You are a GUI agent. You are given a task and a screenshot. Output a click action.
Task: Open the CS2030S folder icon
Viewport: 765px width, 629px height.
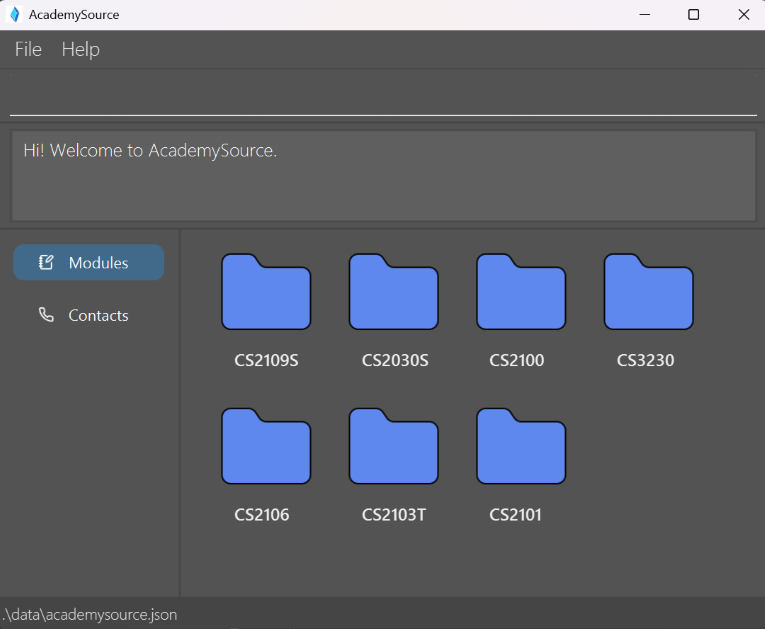click(x=393, y=292)
